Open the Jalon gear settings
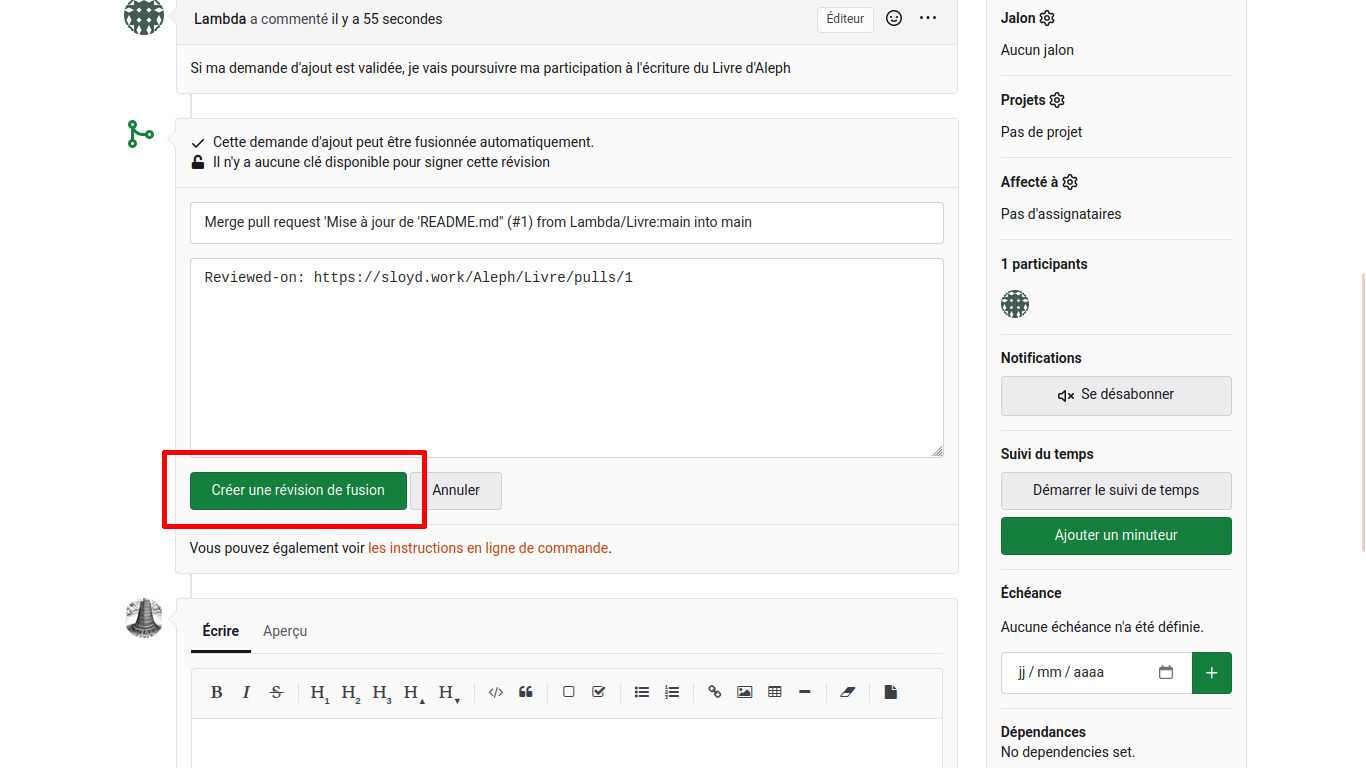The image size is (1366, 768). tap(1047, 18)
